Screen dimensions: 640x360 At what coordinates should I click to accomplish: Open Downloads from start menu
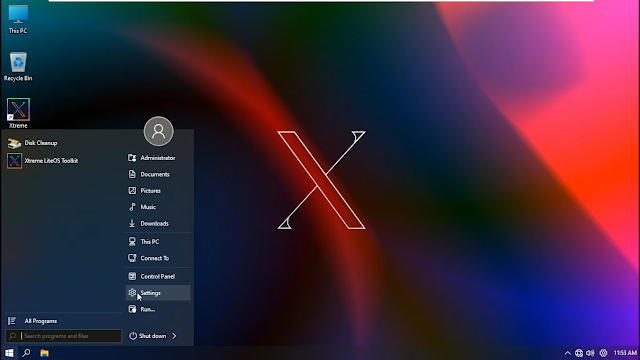tap(158, 223)
